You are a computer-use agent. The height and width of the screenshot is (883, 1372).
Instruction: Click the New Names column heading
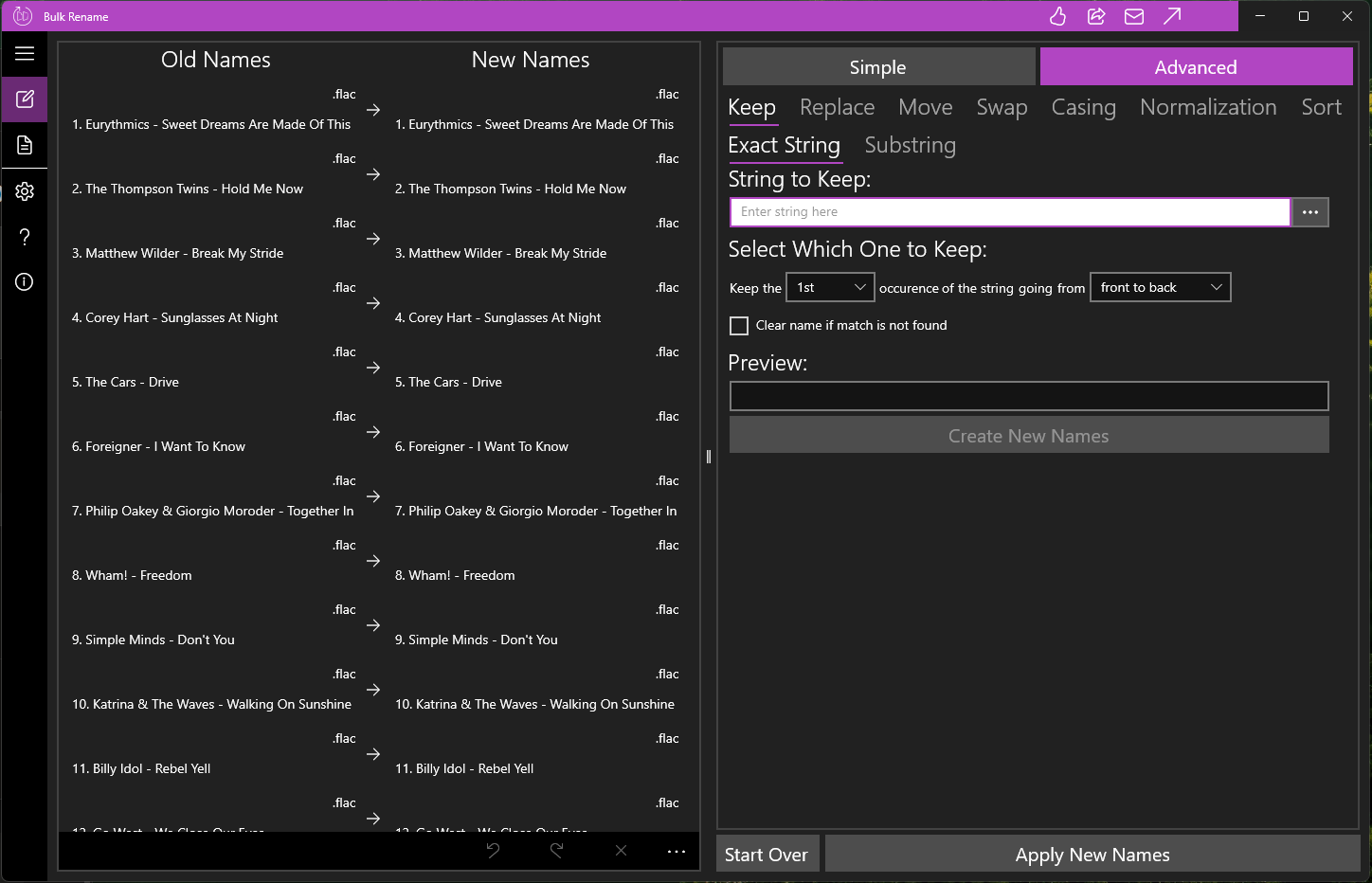click(x=531, y=60)
